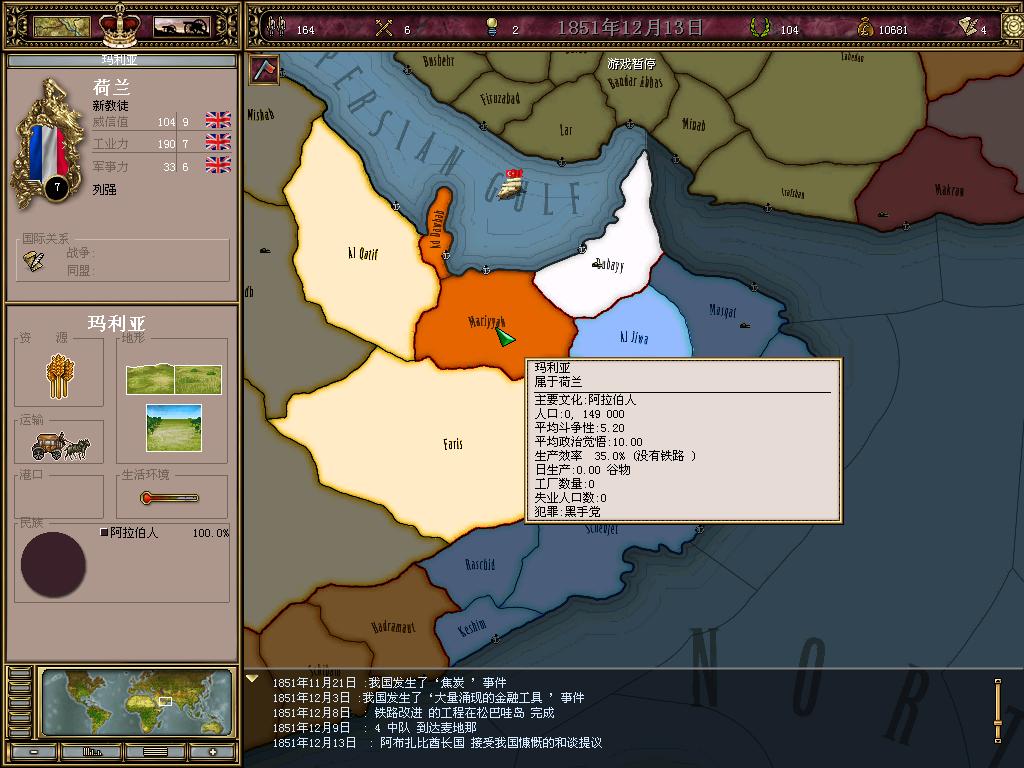Click the light bulb research icon
The height and width of the screenshot is (768, 1024).
pos(492,27)
